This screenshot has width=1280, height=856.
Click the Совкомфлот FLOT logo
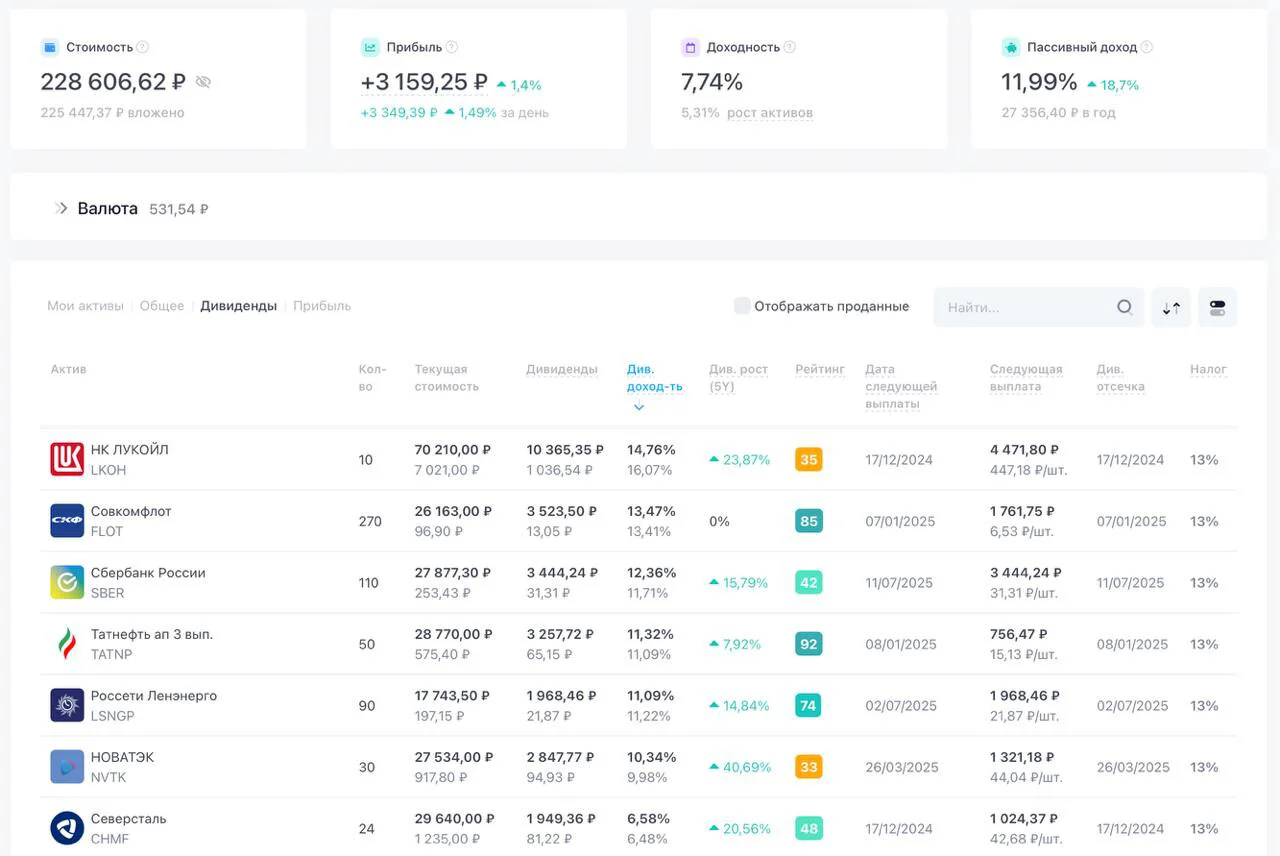point(67,521)
